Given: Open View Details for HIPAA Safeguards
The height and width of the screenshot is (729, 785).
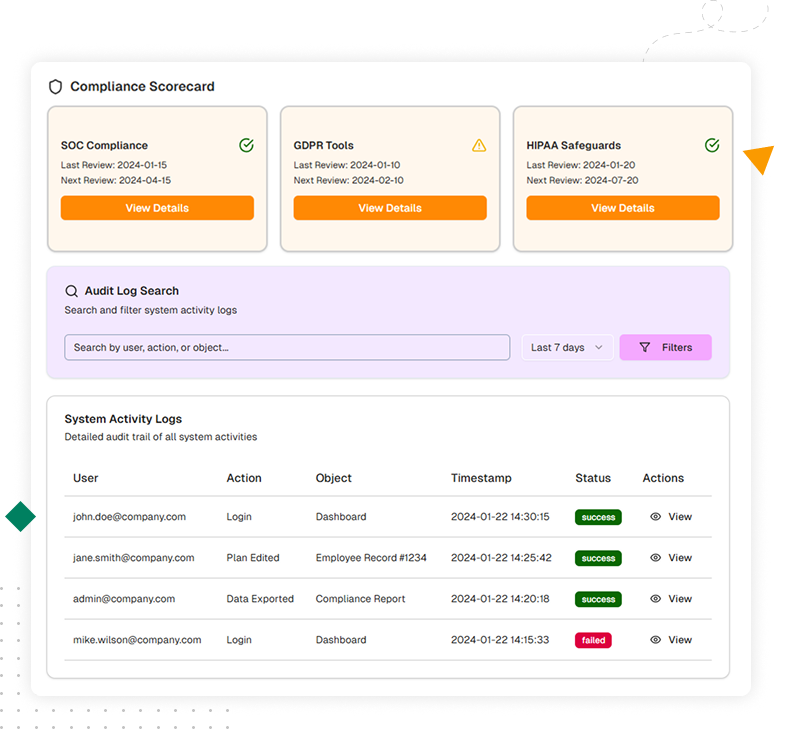Looking at the screenshot, I should click(623, 208).
